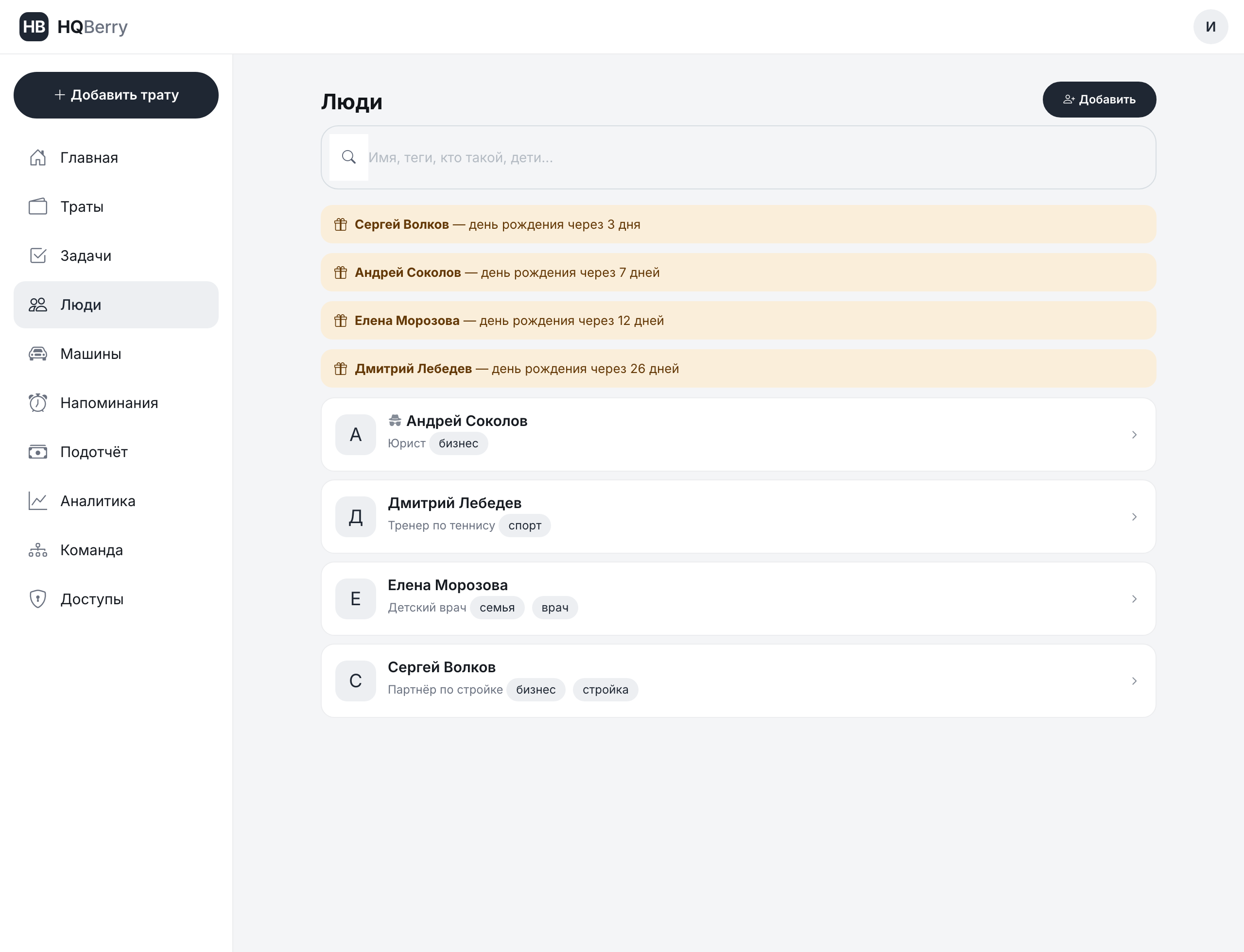1244x952 pixels.
Task: Expand Андрей Соколов card with the chevron
Action: (1134, 435)
